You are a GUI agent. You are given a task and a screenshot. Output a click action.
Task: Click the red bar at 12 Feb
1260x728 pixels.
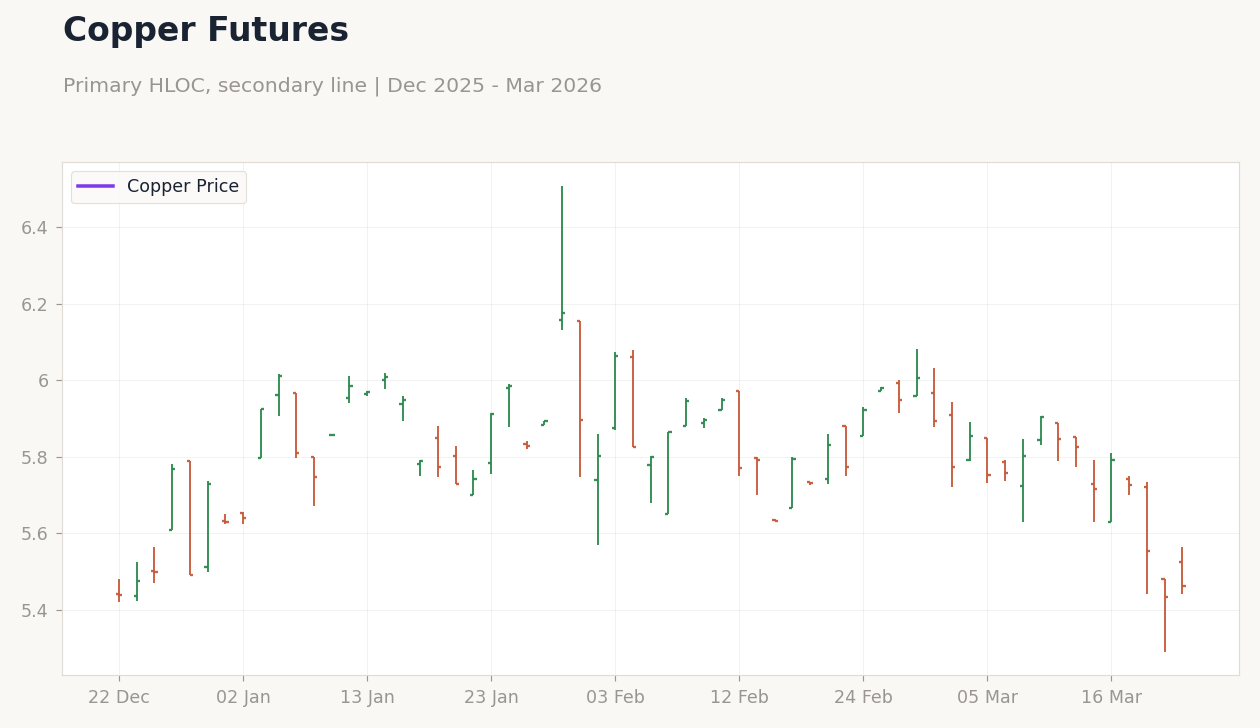[739, 433]
